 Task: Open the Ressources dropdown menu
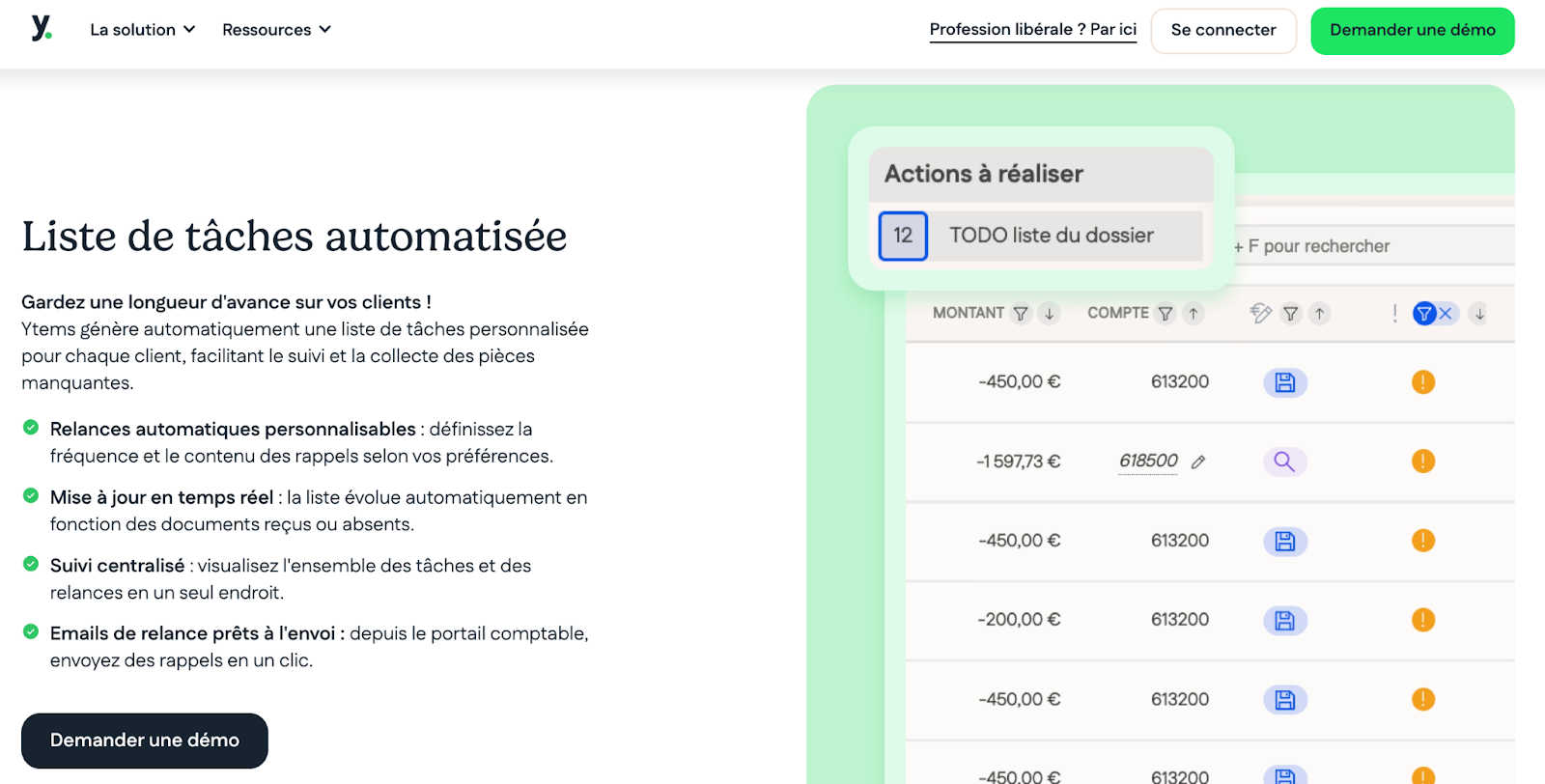276,30
